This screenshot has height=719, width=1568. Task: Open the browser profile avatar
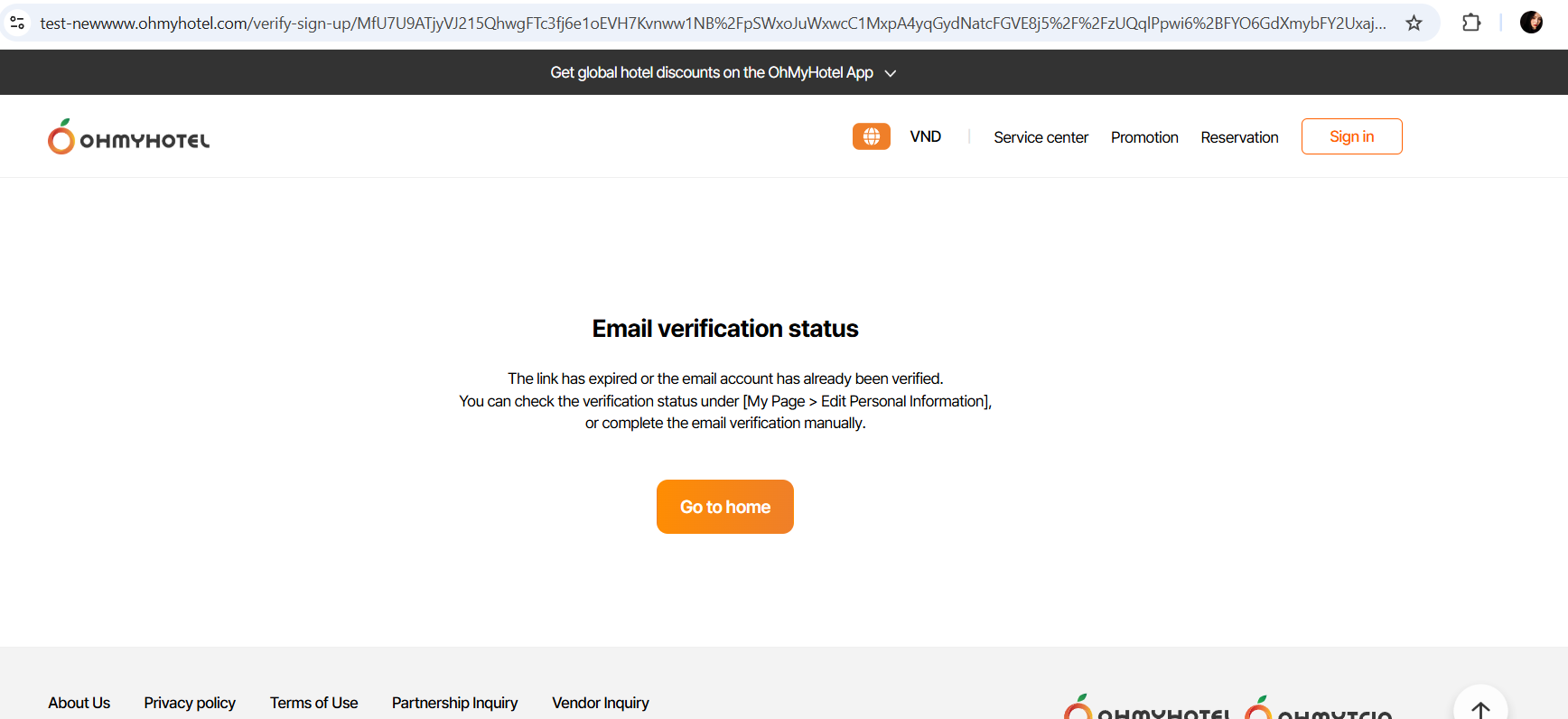pyautogui.click(x=1531, y=23)
